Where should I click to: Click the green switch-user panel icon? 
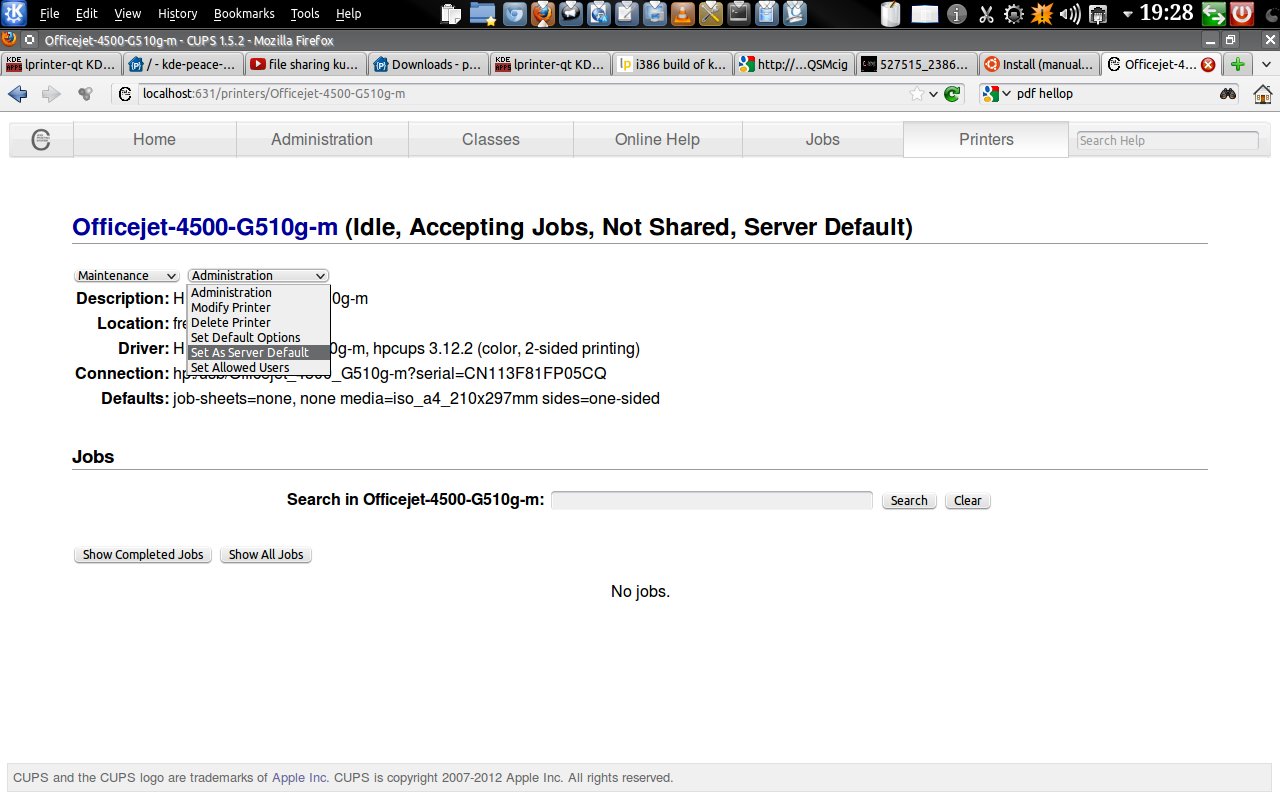1214,14
